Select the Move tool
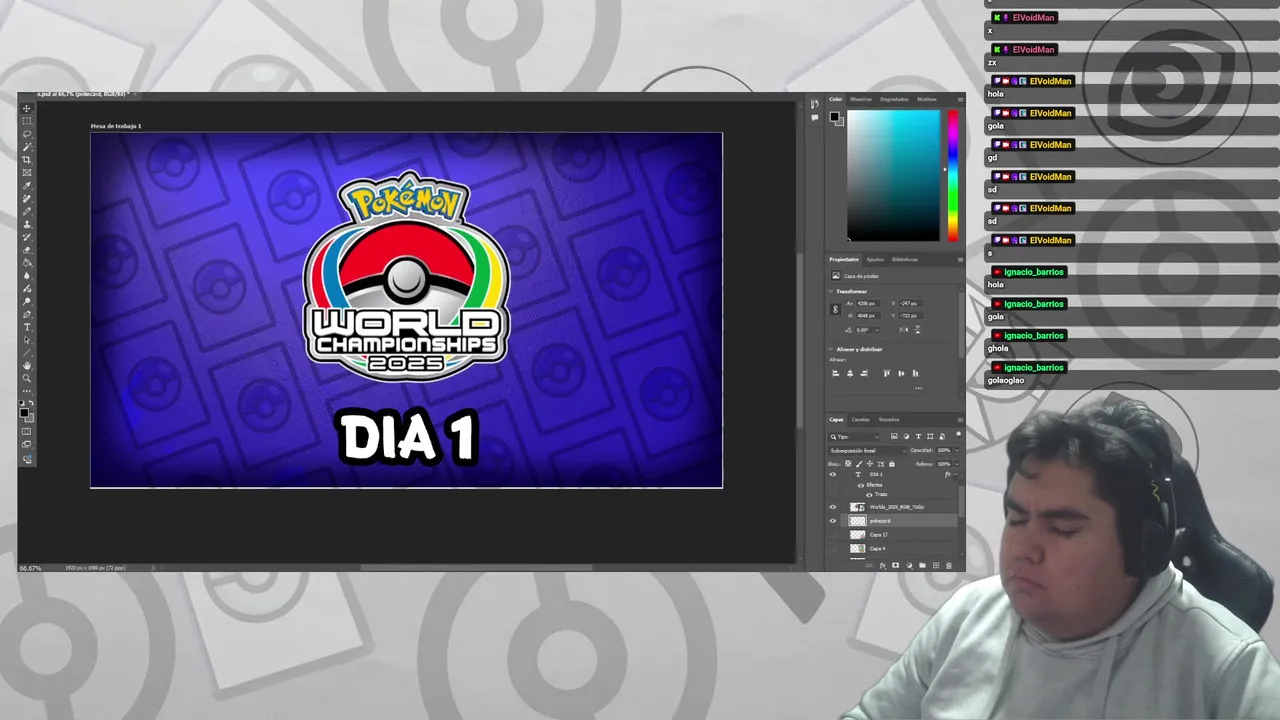Viewport: 1280px width, 720px height. tap(27, 108)
